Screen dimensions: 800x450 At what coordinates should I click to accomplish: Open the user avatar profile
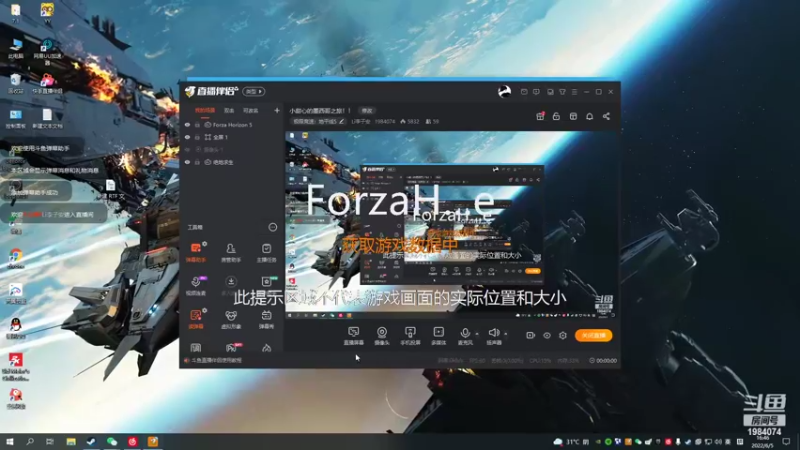click(504, 92)
